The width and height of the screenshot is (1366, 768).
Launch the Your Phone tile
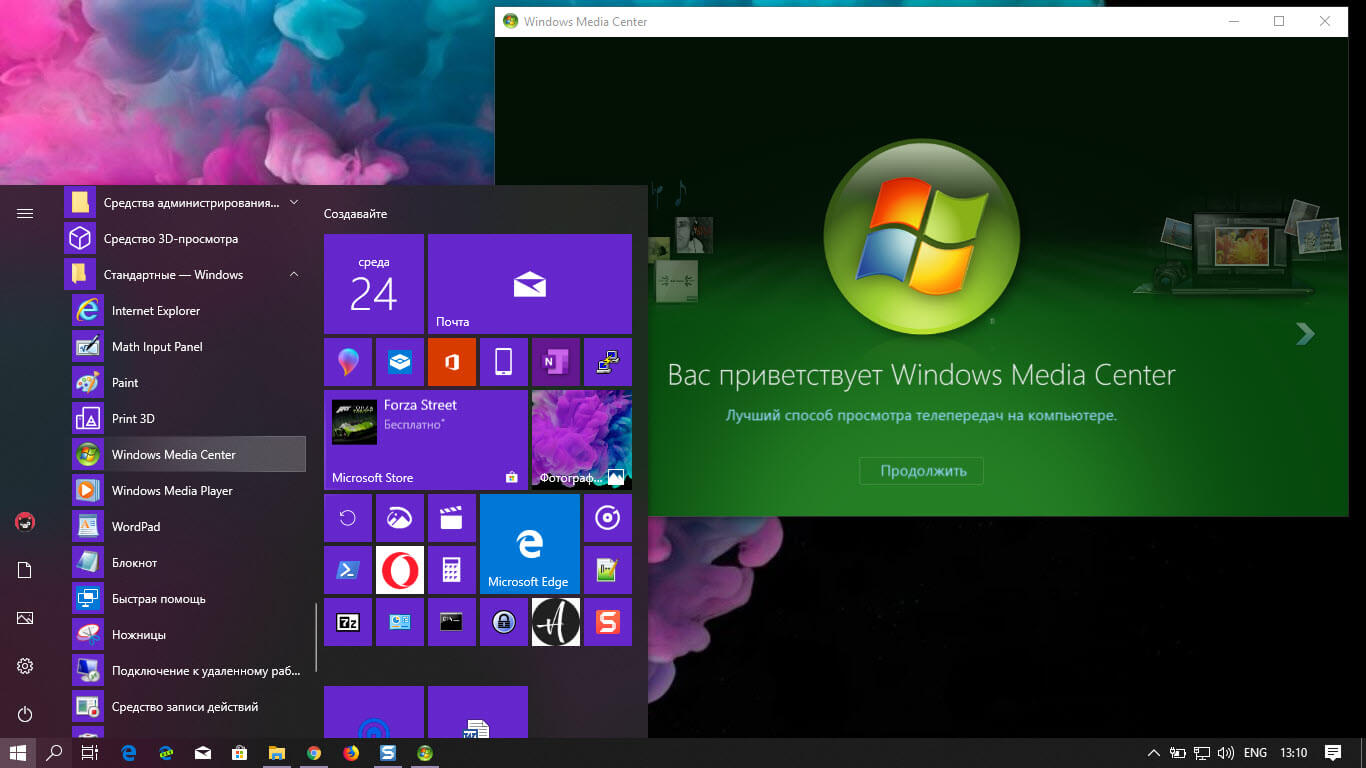[x=504, y=362]
